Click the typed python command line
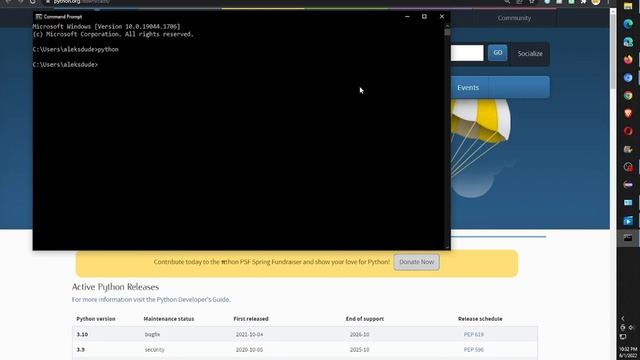 coord(76,49)
